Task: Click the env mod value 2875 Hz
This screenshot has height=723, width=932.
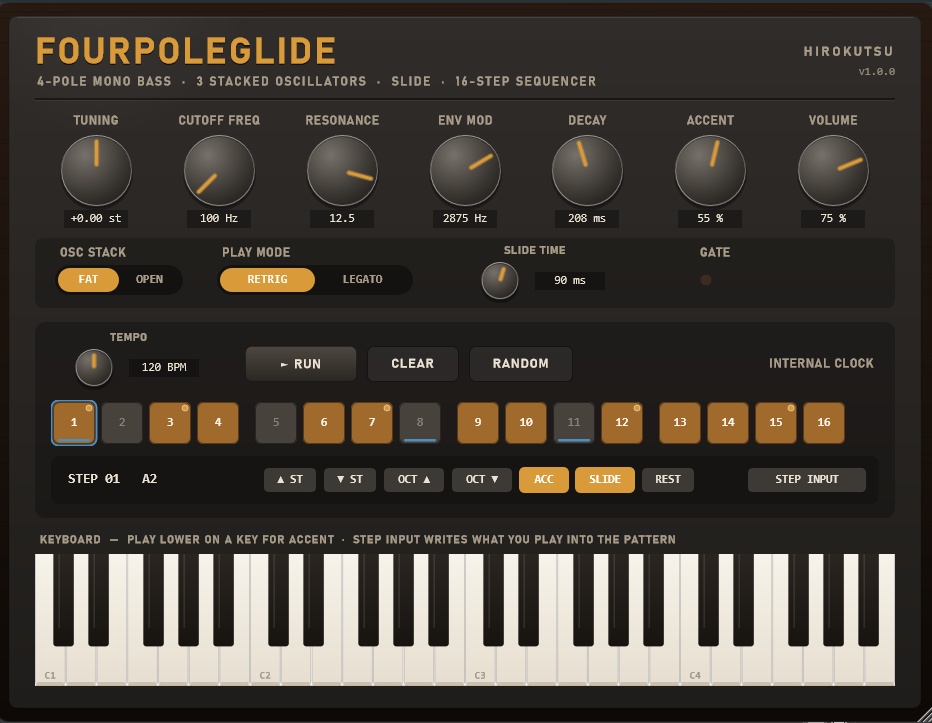Action: click(465, 218)
